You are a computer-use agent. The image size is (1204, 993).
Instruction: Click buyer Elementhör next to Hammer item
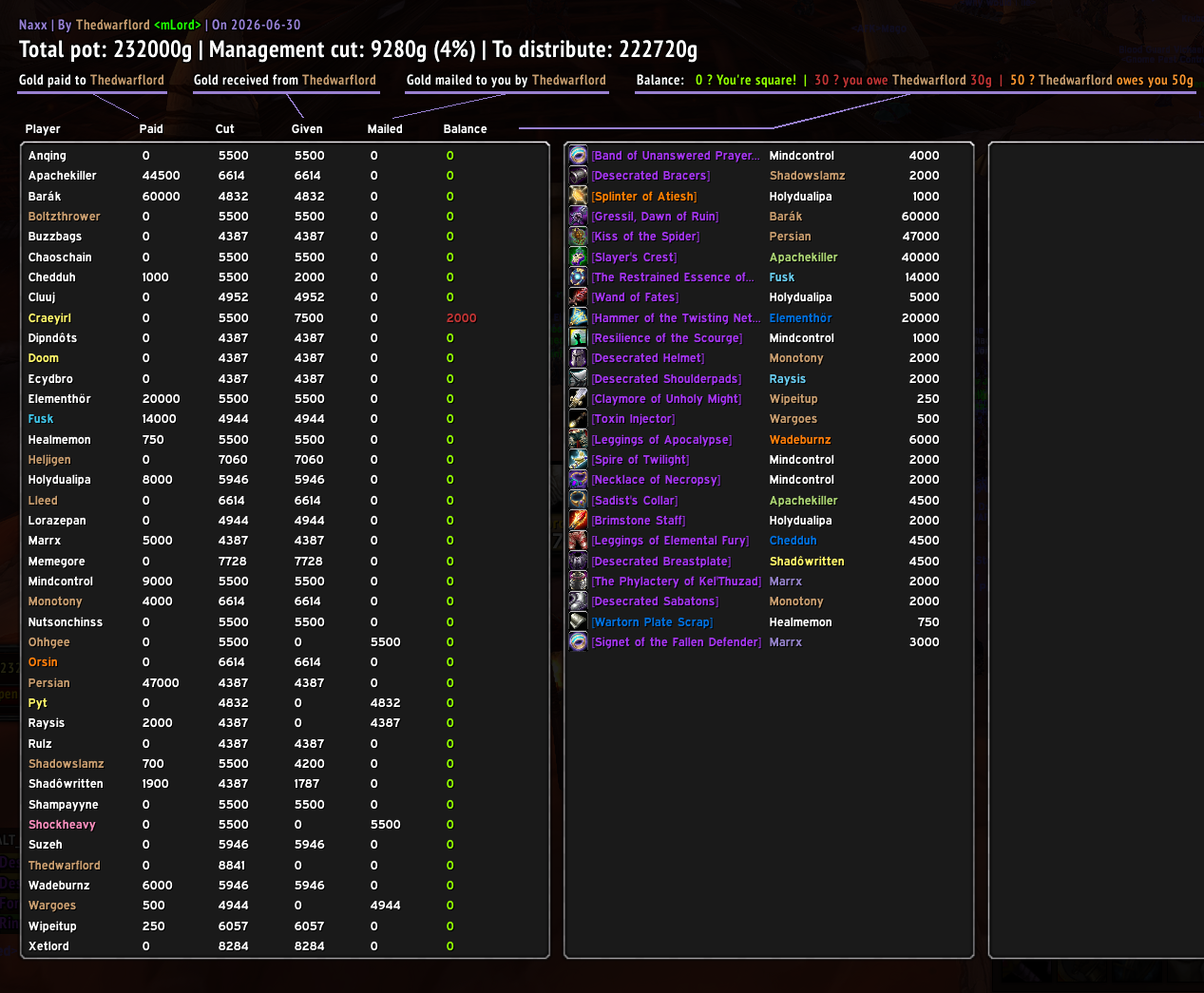pyautogui.click(x=800, y=318)
